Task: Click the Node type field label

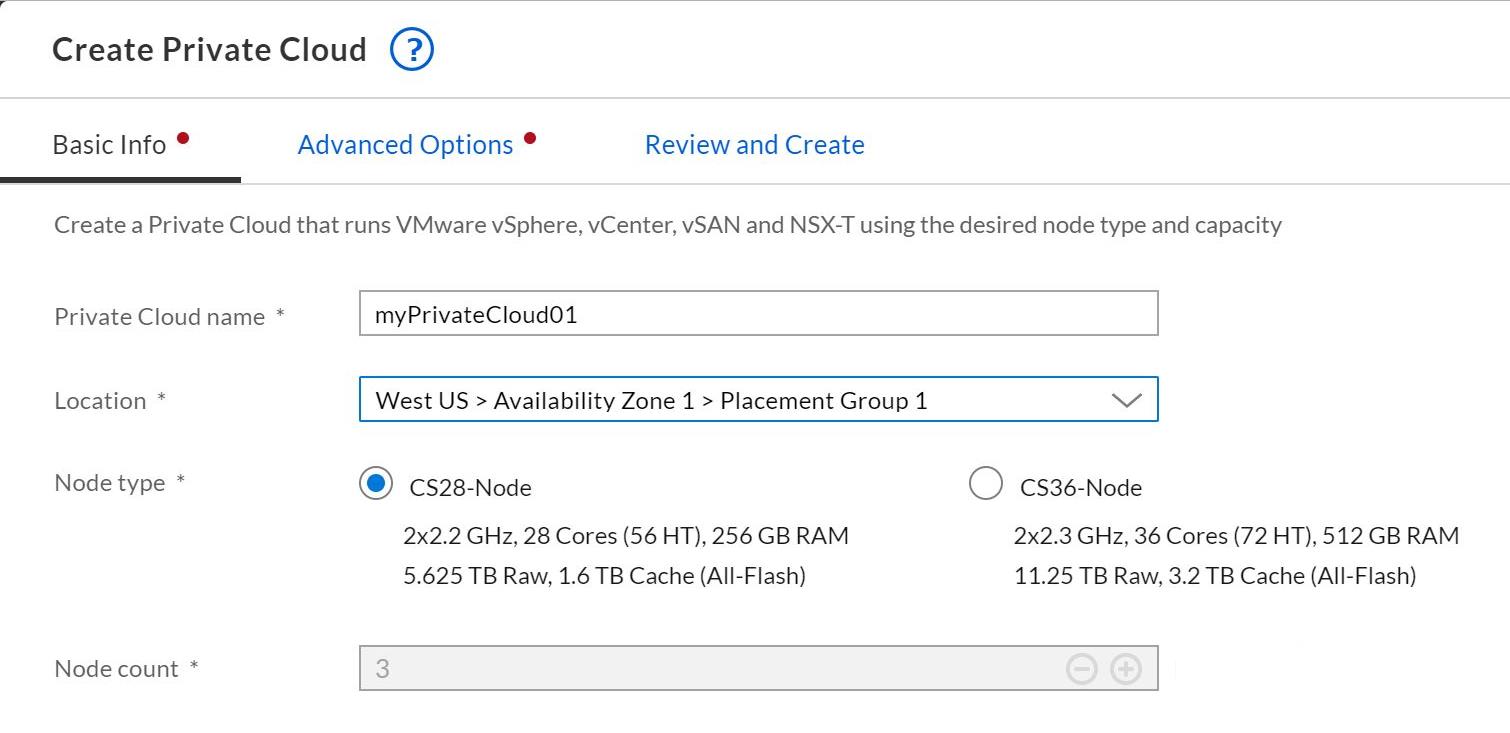Action: tap(110, 483)
